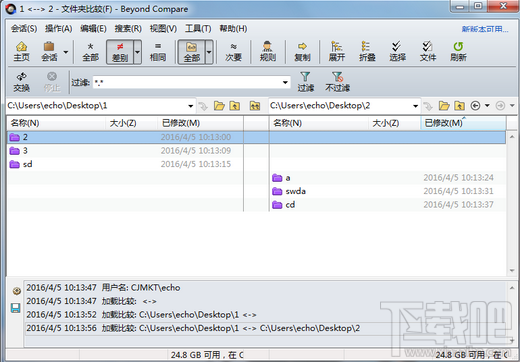
Task: Click the 文件 select-files icon
Action: point(428,52)
